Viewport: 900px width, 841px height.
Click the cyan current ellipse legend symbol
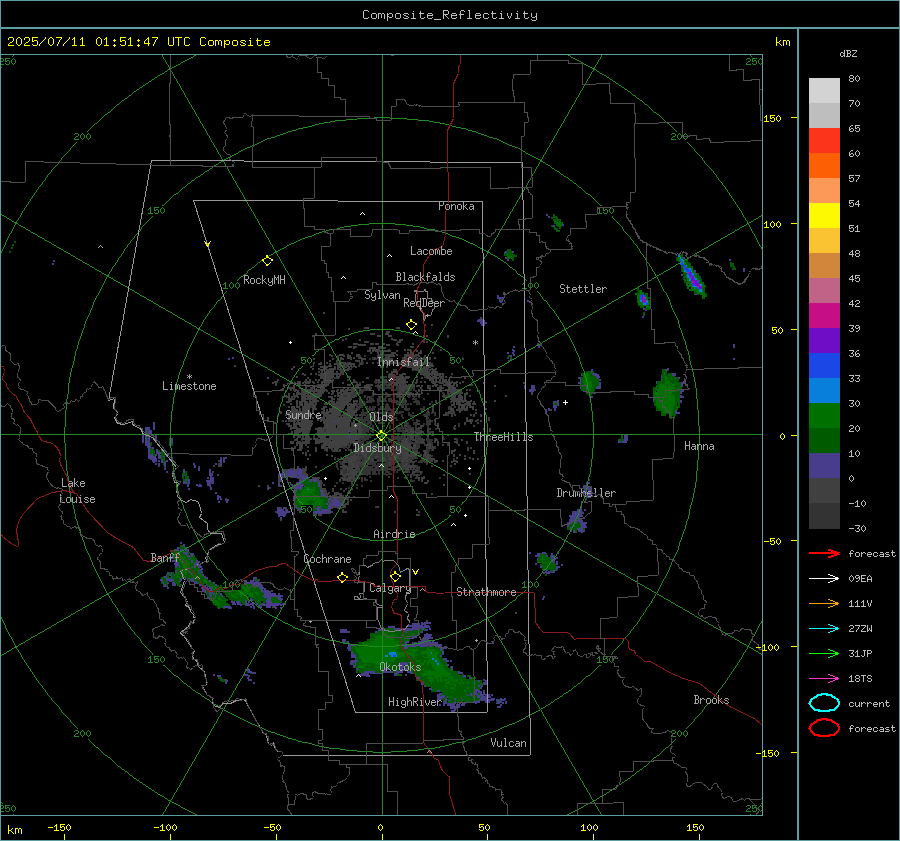click(824, 703)
